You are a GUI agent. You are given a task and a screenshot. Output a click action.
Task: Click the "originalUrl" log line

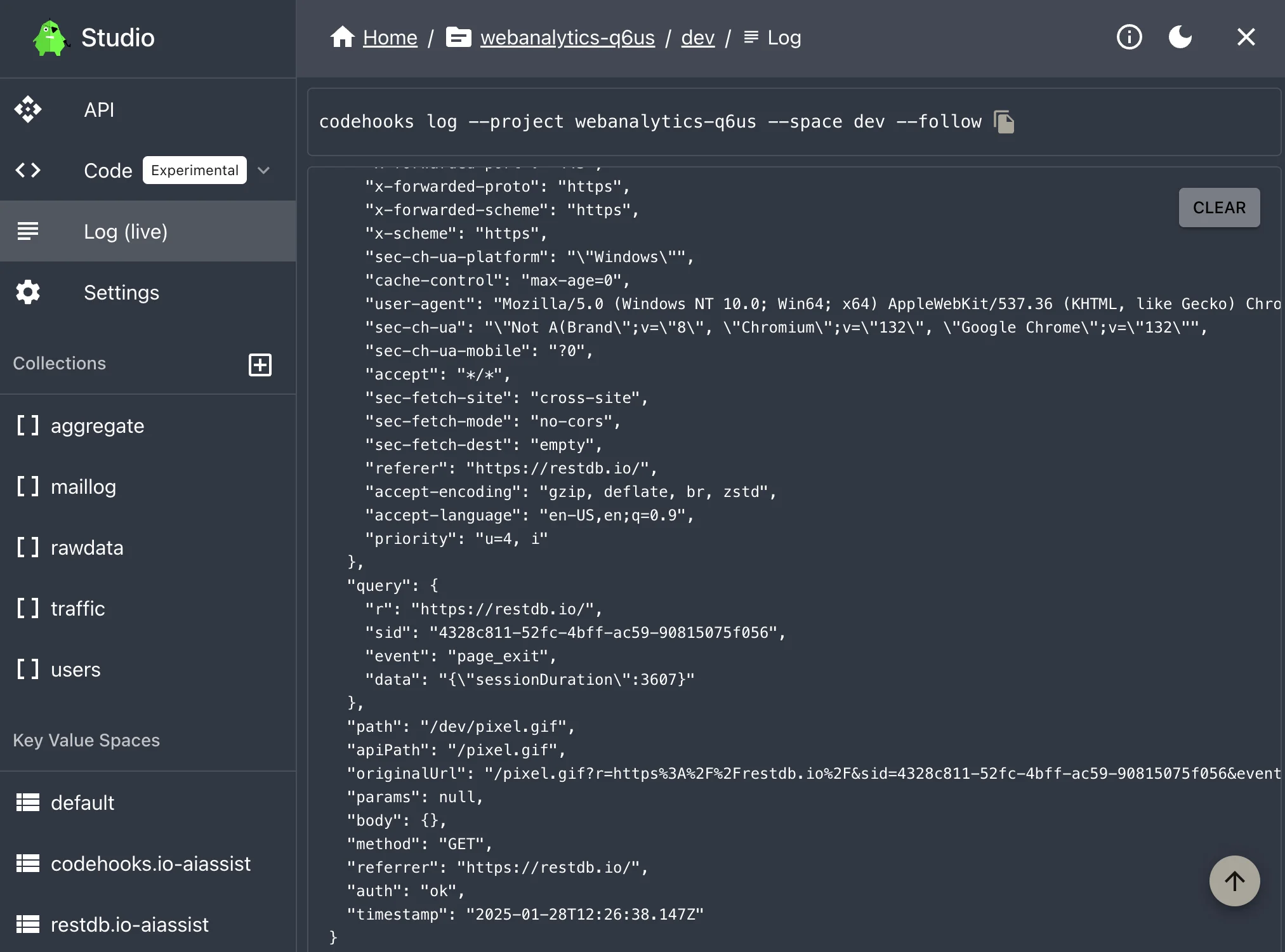814,773
